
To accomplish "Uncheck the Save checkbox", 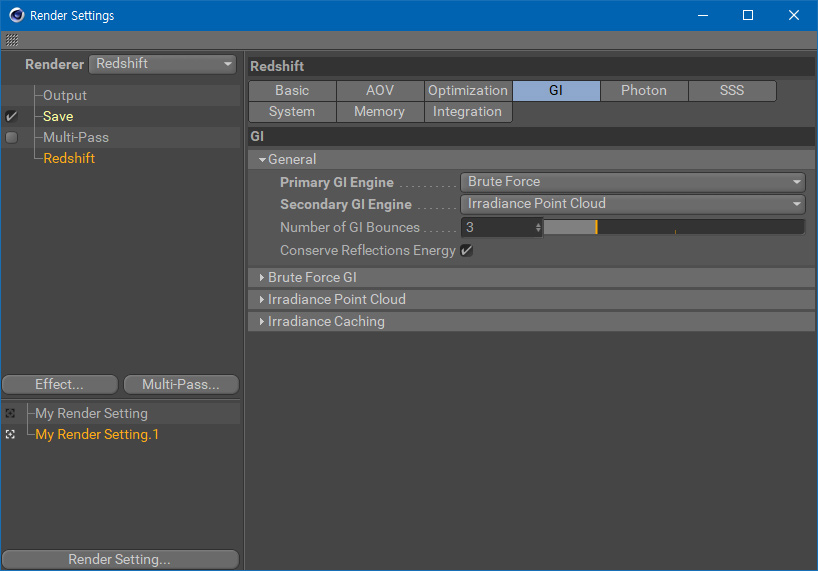I will pos(11,116).
